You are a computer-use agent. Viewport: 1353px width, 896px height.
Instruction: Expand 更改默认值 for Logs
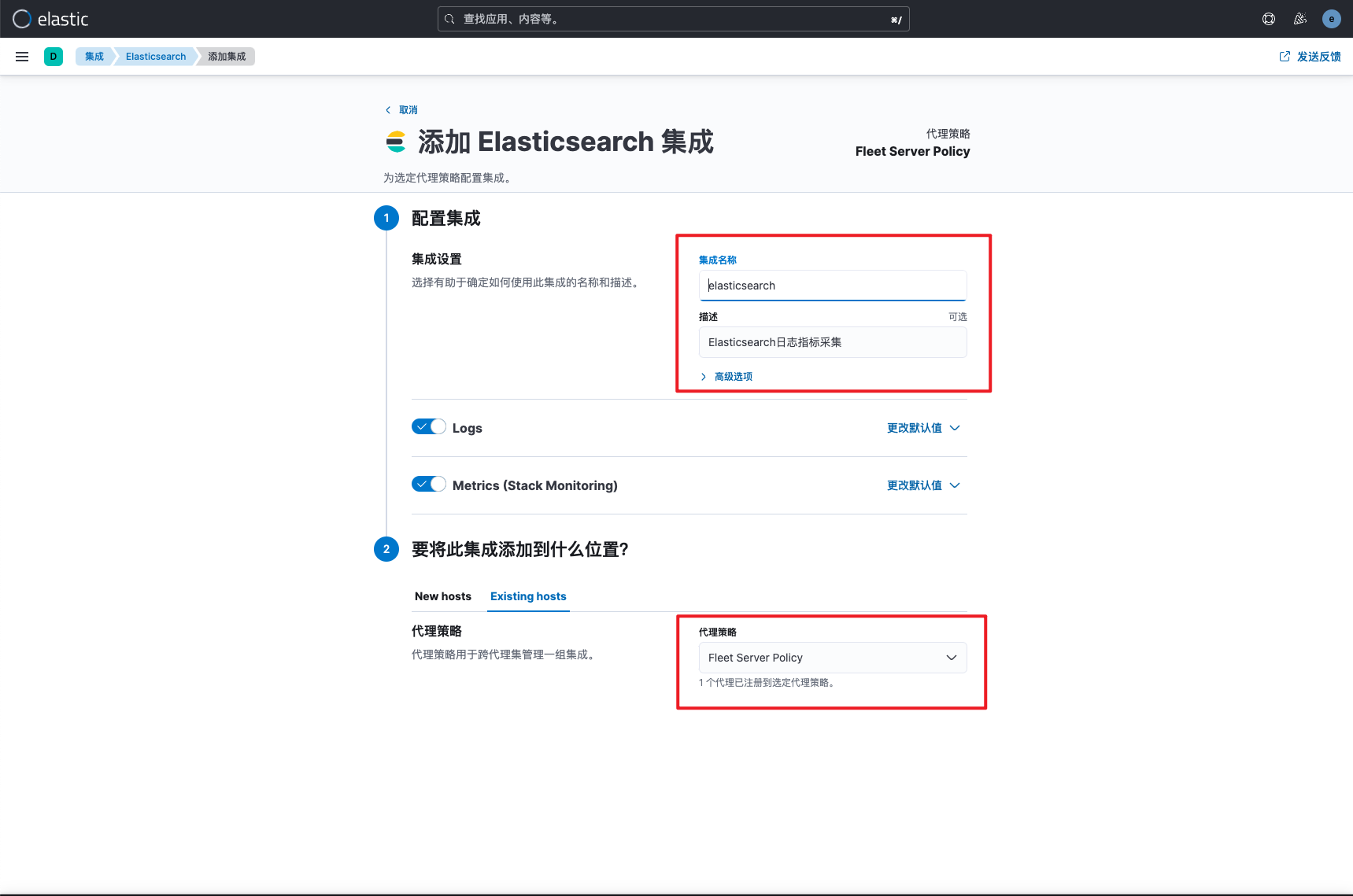point(924,428)
